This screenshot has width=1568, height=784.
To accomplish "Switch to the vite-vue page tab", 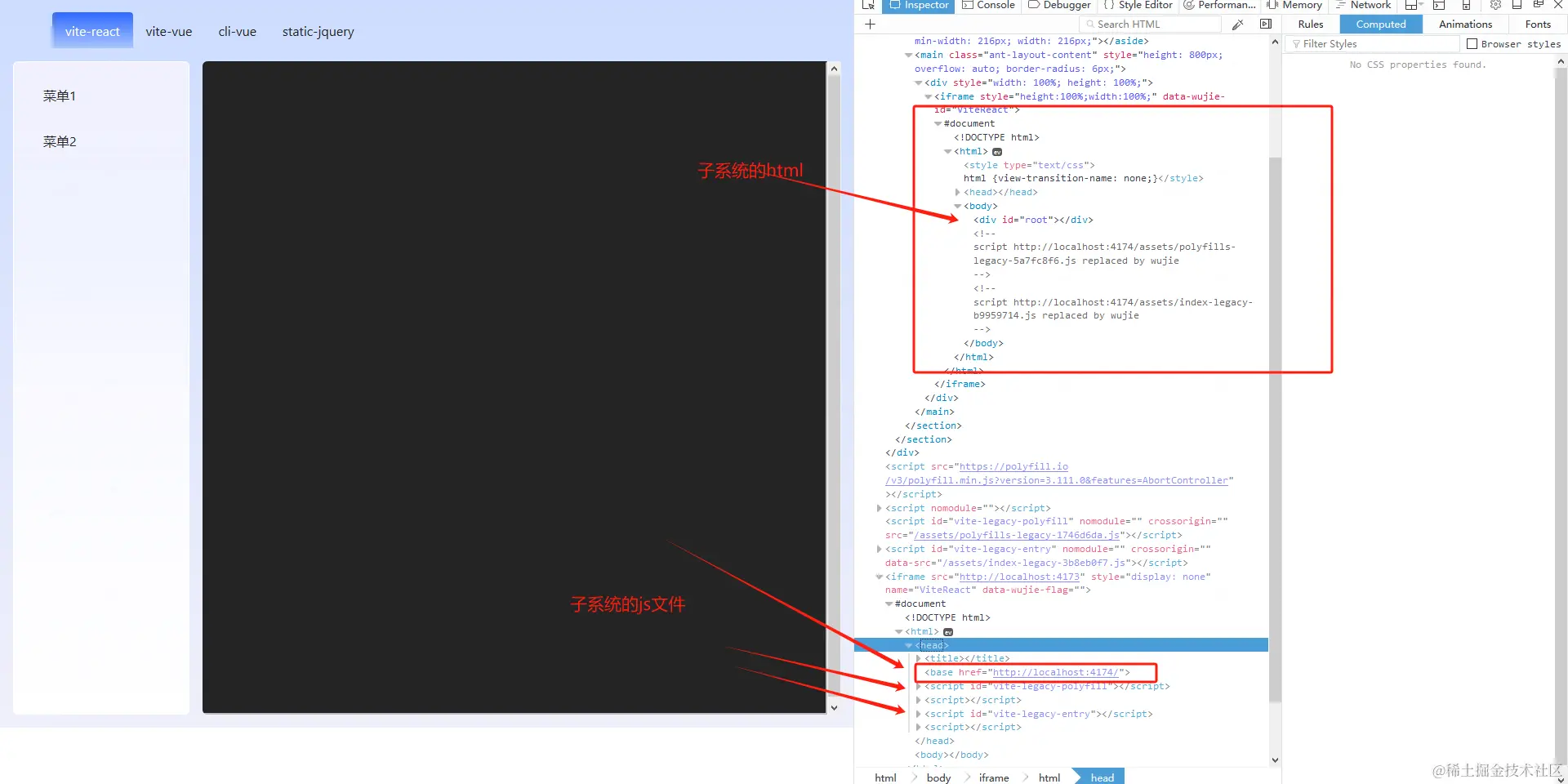I will pyautogui.click(x=169, y=32).
